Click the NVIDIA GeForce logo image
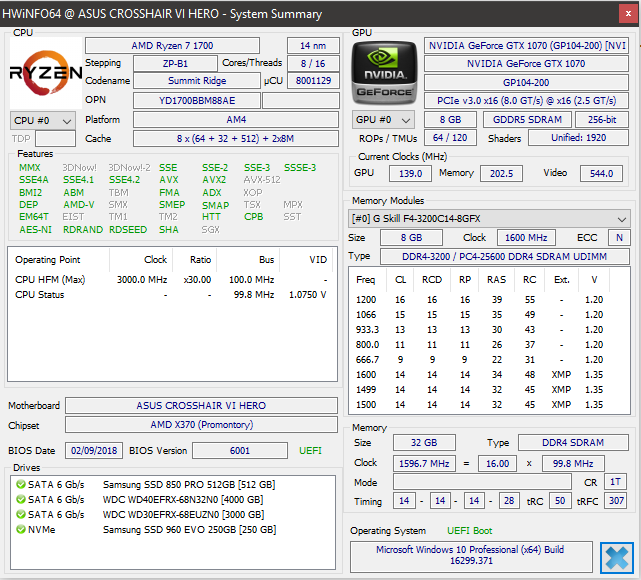The image size is (641, 580). click(384, 73)
